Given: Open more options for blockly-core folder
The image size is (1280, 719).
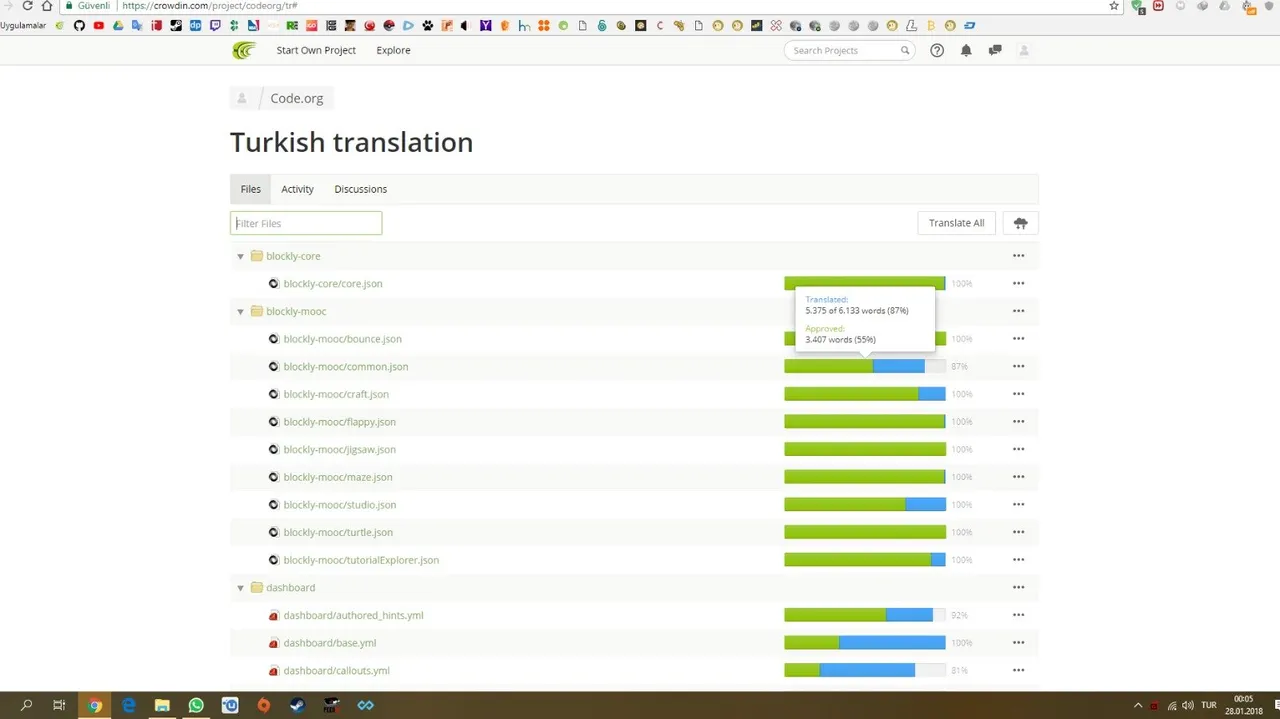Looking at the screenshot, I should coord(1018,256).
